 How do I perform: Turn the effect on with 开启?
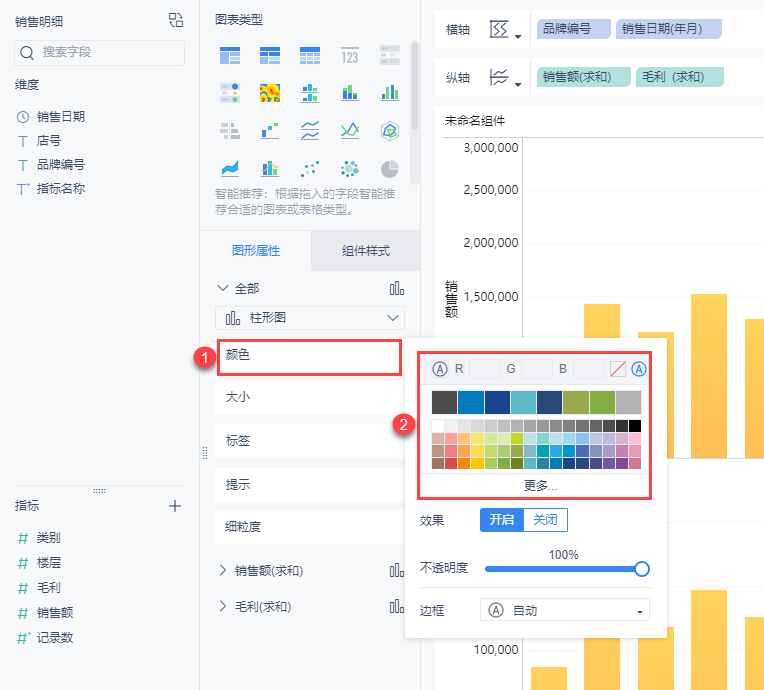(502, 519)
